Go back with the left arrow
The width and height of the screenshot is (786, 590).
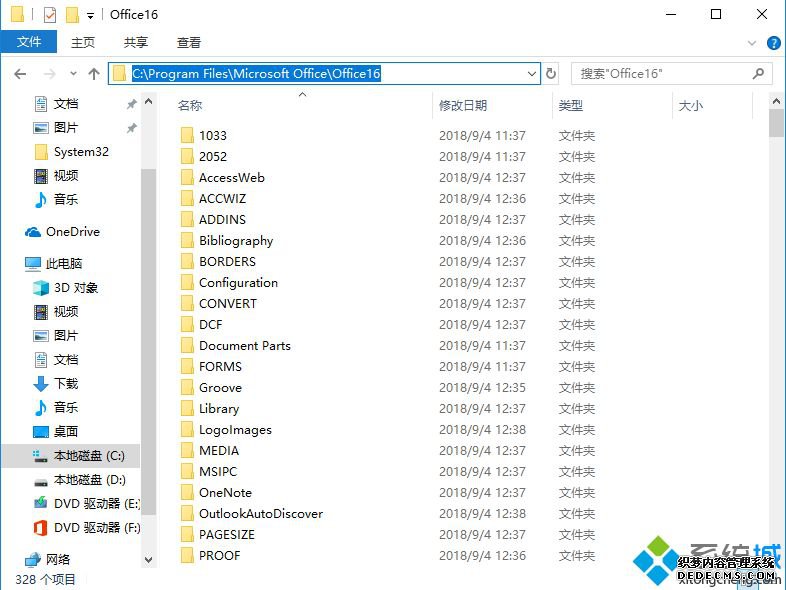pyautogui.click(x=20, y=74)
